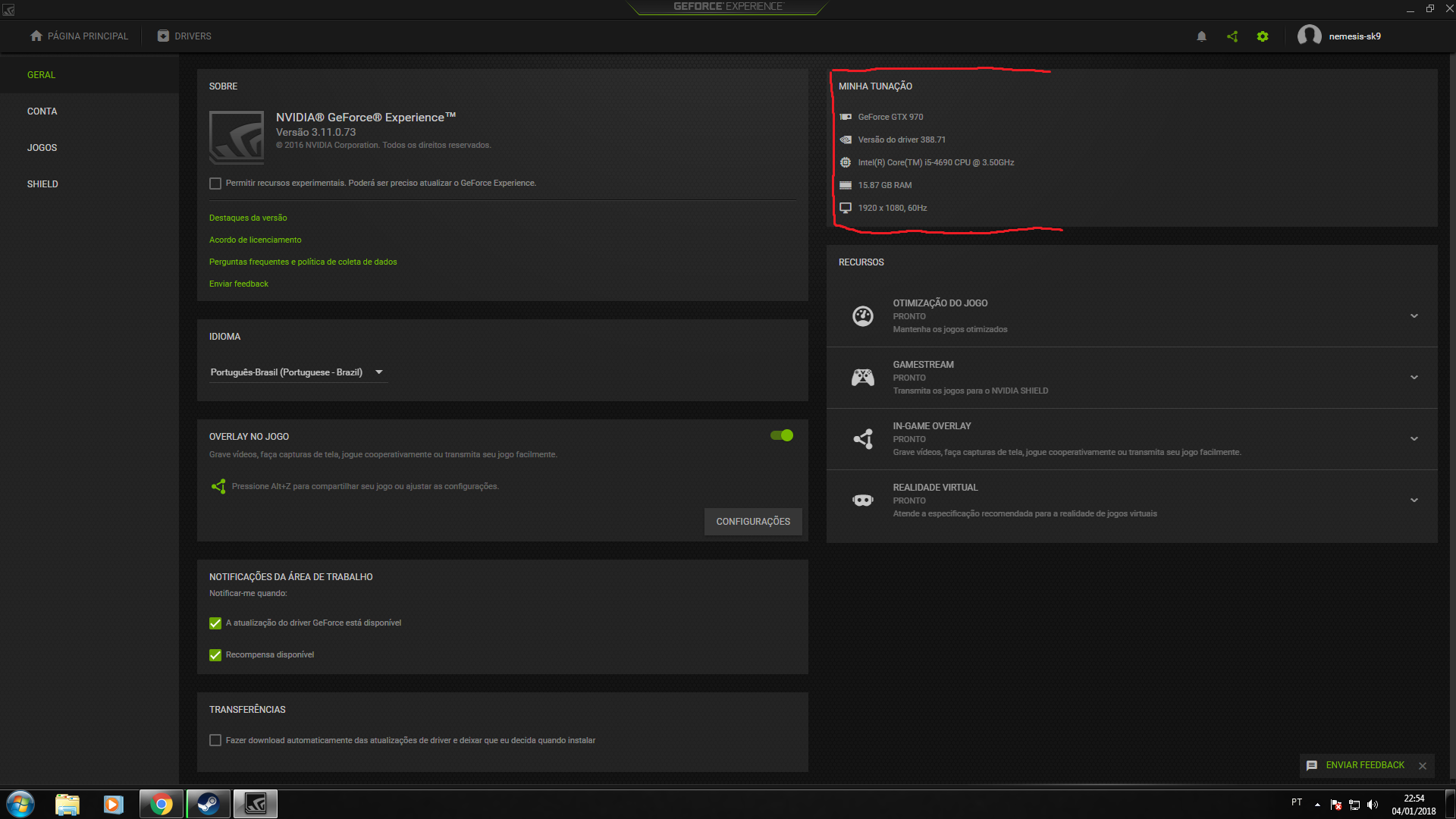Expand the Realidade Virtual chevron
Screen dimensions: 1456x819
[x=1414, y=500]
